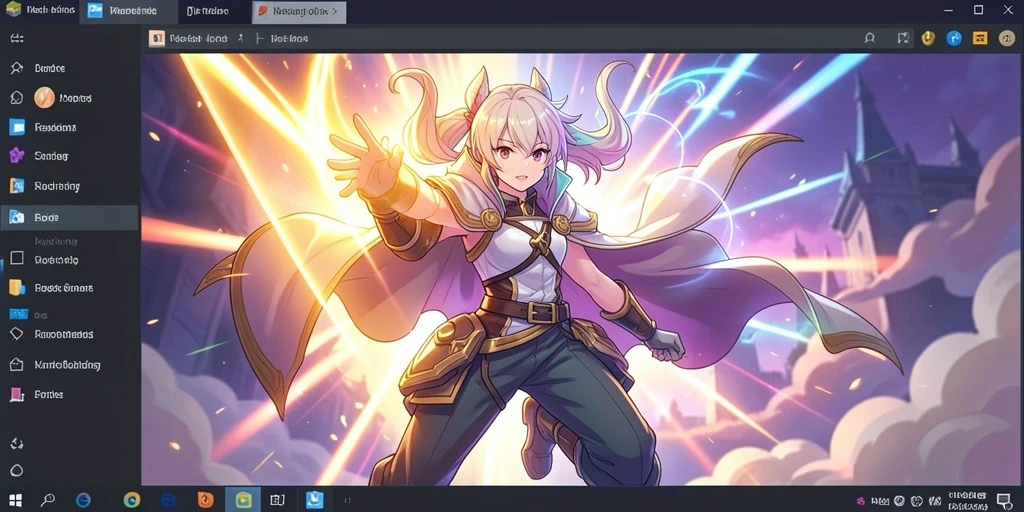The width and height of the screenshot is (1024, 512).
Task: Select the sidebar row with the tag outline icon
Action: pyautogui.click(x=69, y=334)
